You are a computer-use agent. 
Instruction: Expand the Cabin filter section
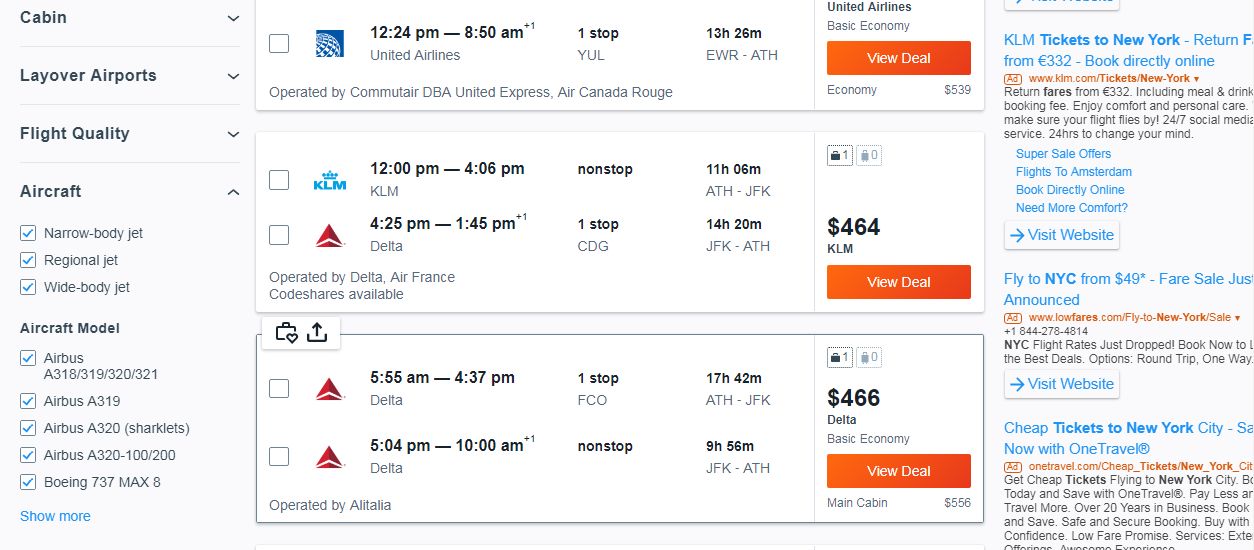pyautogui.click(x=130, y=18)
